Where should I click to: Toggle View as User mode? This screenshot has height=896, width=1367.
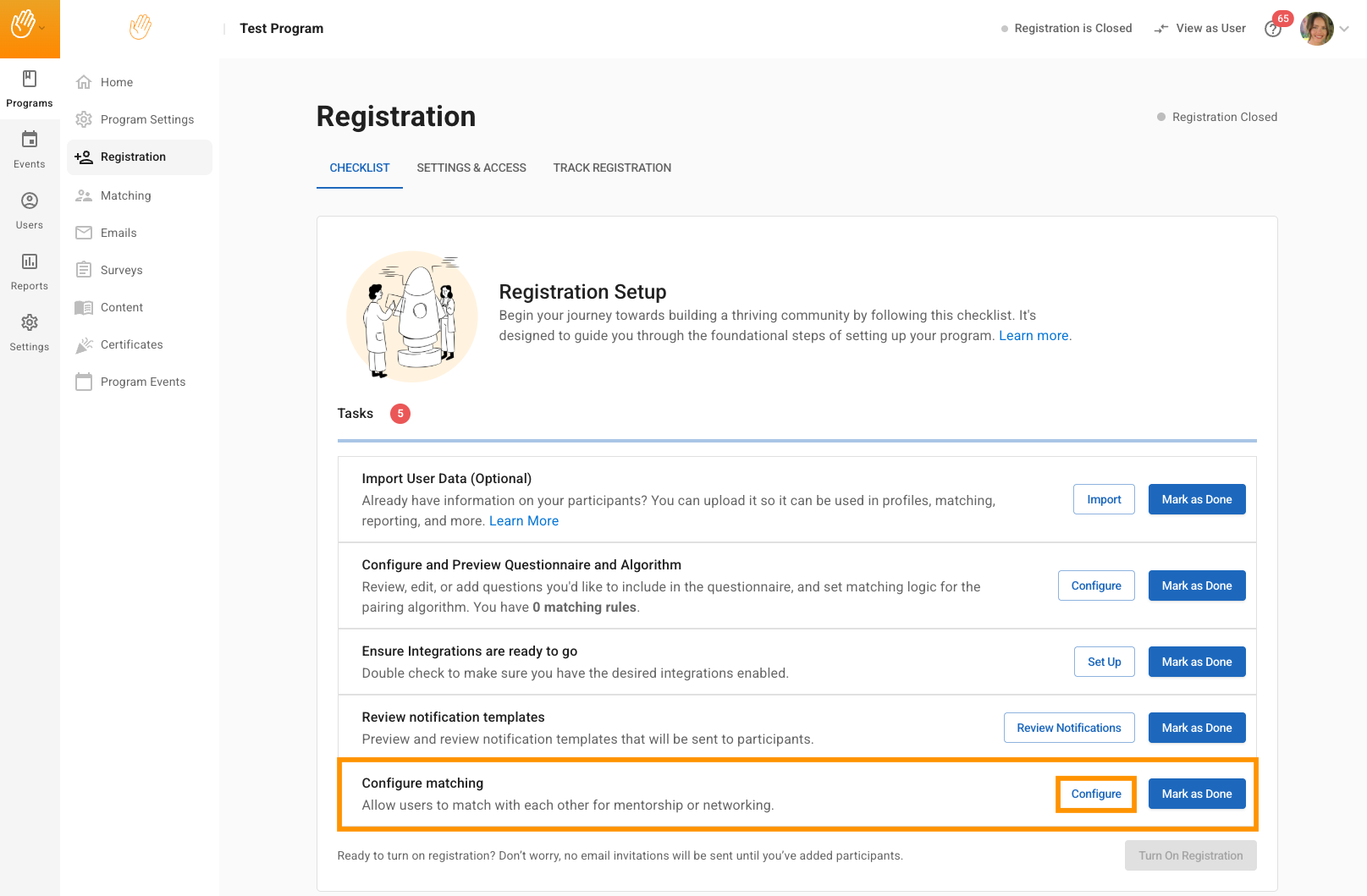[1200, 29]
